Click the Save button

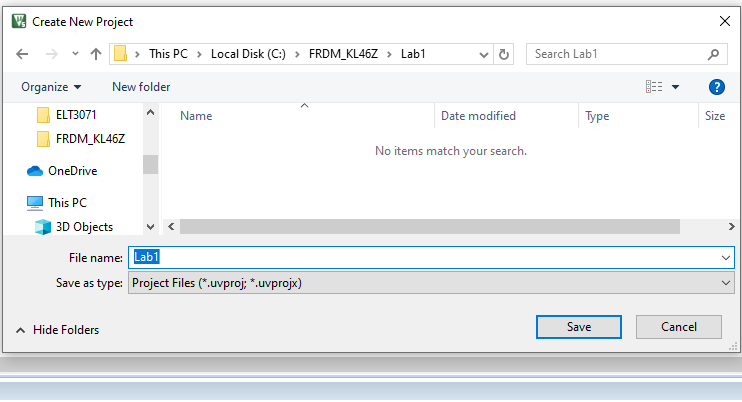tap(579, 327)
